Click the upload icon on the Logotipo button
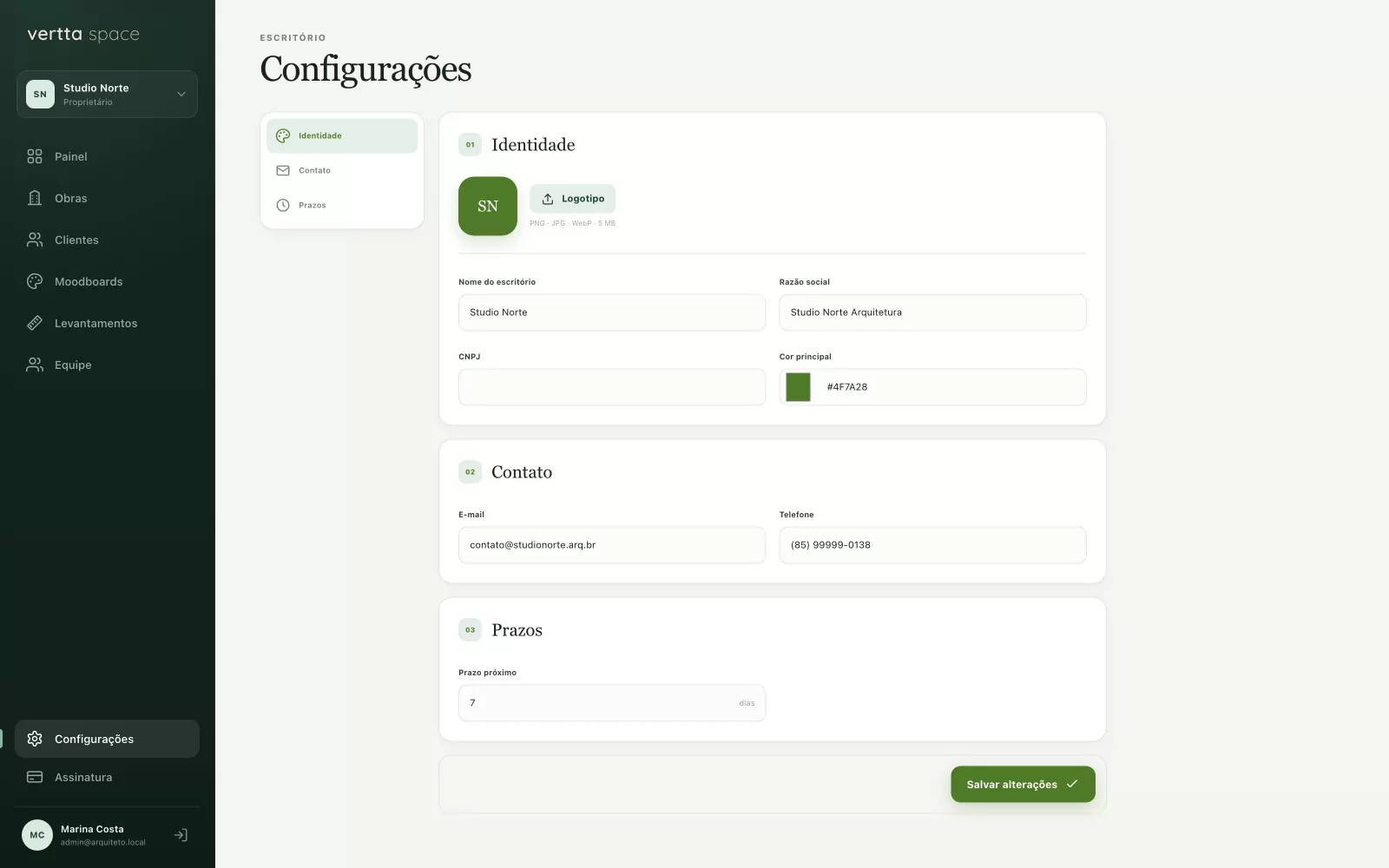The width and height of the screenshot is (1389, 868). 548,199
